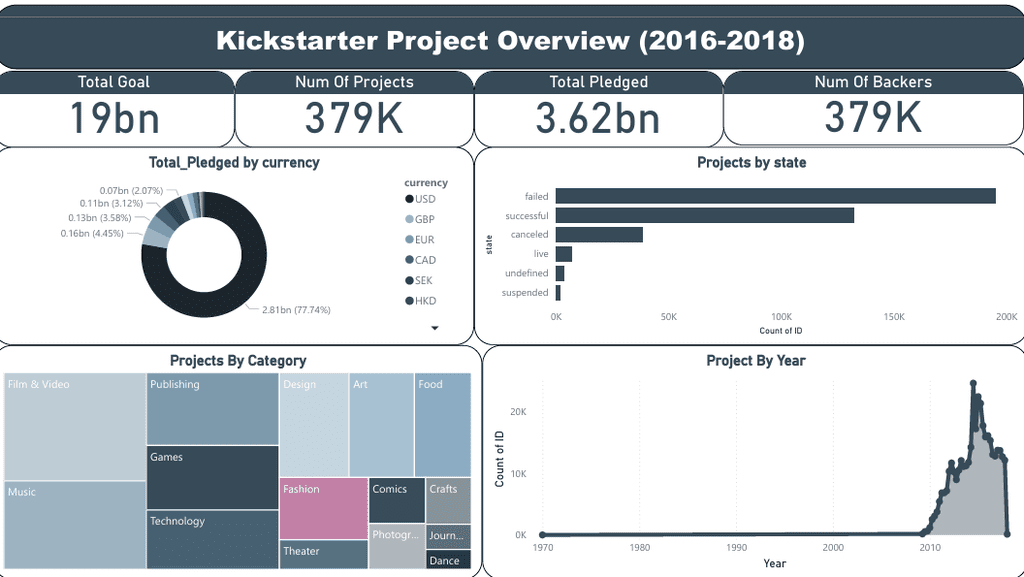Click the pink Fashion treemap tile
Viewport: 1024px width, 577px height.
click(324, 508)
